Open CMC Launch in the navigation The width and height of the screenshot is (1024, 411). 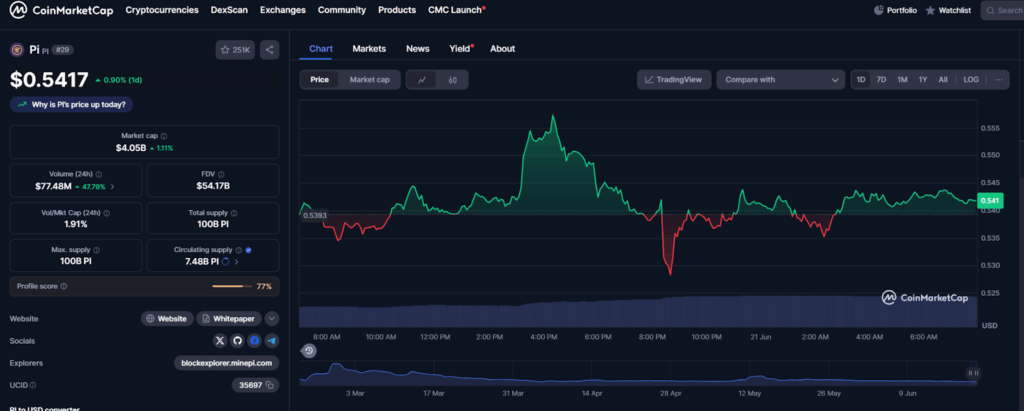pos(456,10)
